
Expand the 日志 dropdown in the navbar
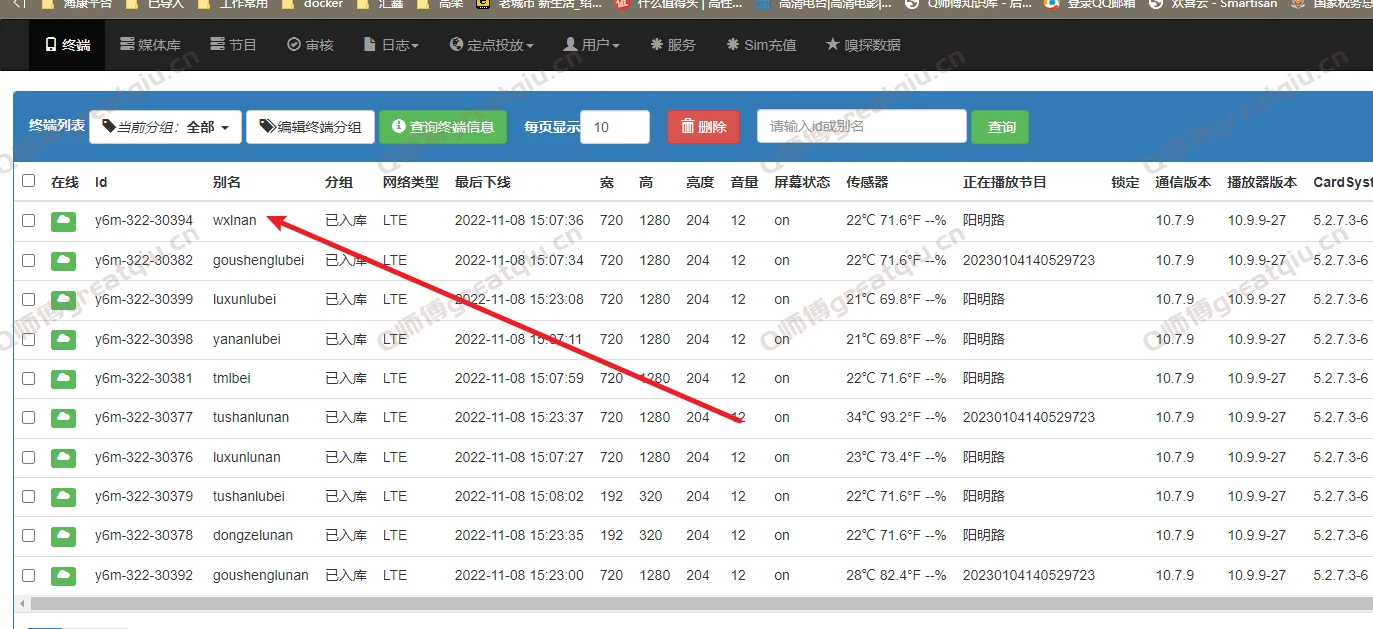[x=391, y=45]
